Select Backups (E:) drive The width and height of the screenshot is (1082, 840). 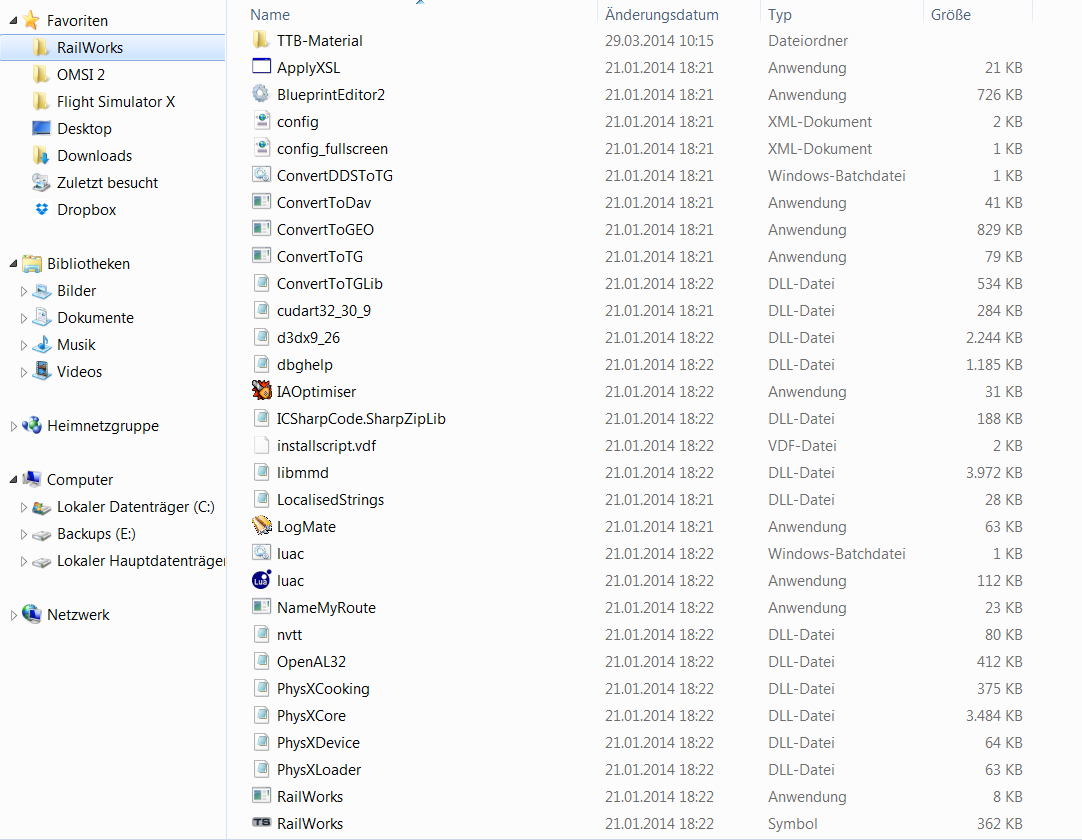click(96, 534)
